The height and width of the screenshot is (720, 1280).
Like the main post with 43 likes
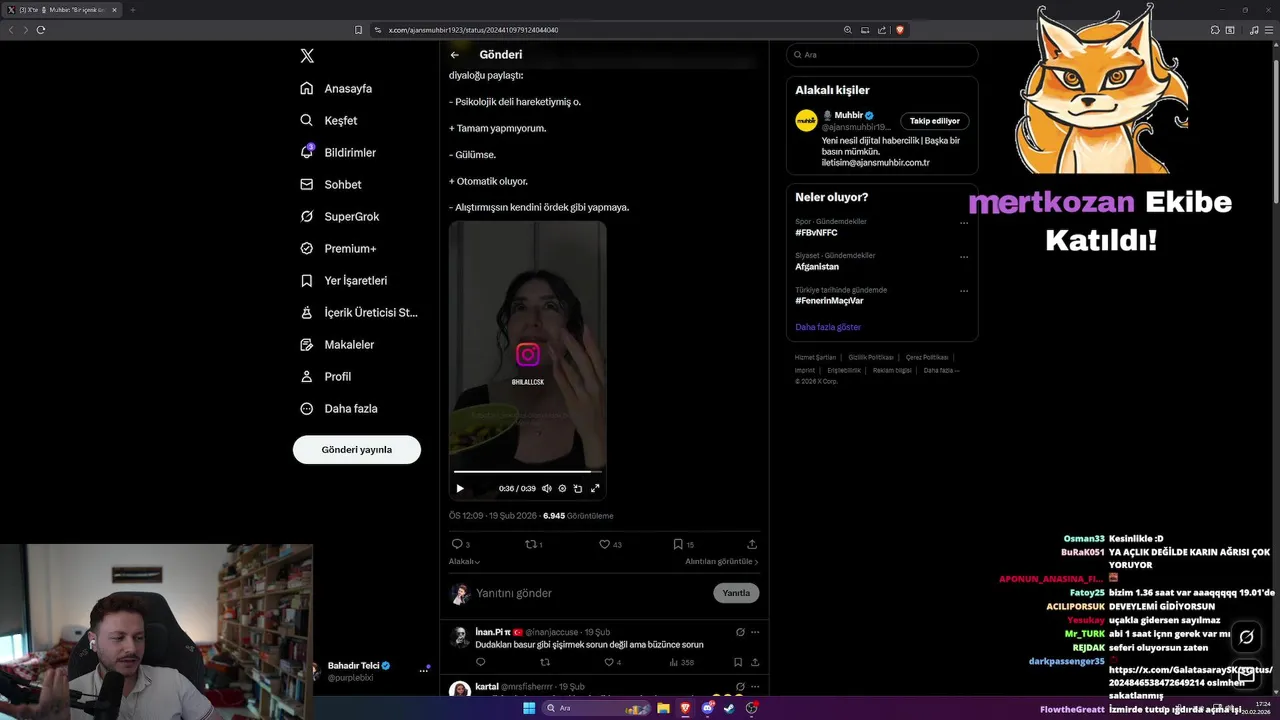pyautogui.click(x=609, y=544)
